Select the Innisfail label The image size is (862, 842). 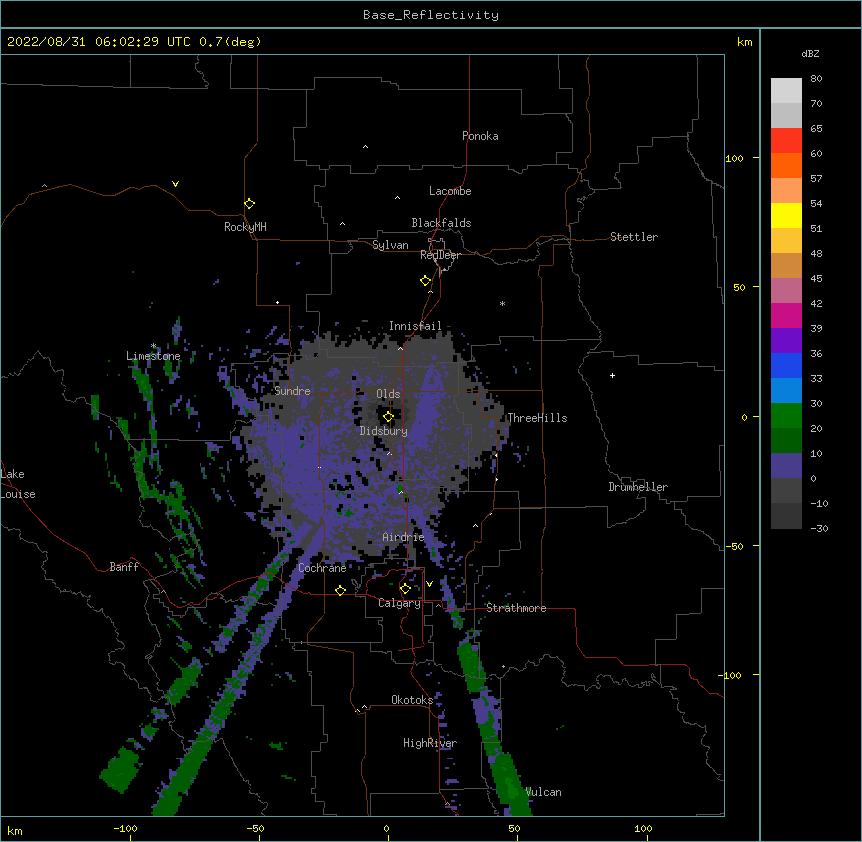pyautogui.click(x=415, y=326)
